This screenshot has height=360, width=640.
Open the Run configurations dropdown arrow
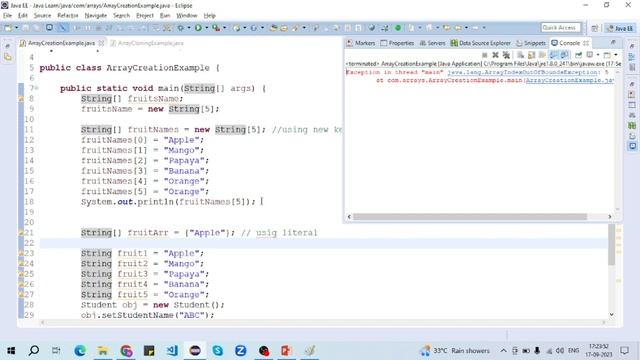tap(207, 28)
